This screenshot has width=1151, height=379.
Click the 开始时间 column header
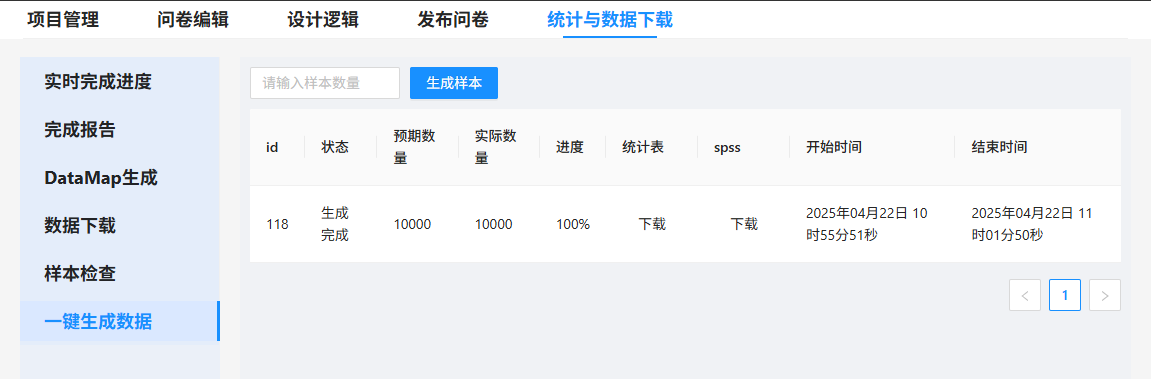point(872,147)
